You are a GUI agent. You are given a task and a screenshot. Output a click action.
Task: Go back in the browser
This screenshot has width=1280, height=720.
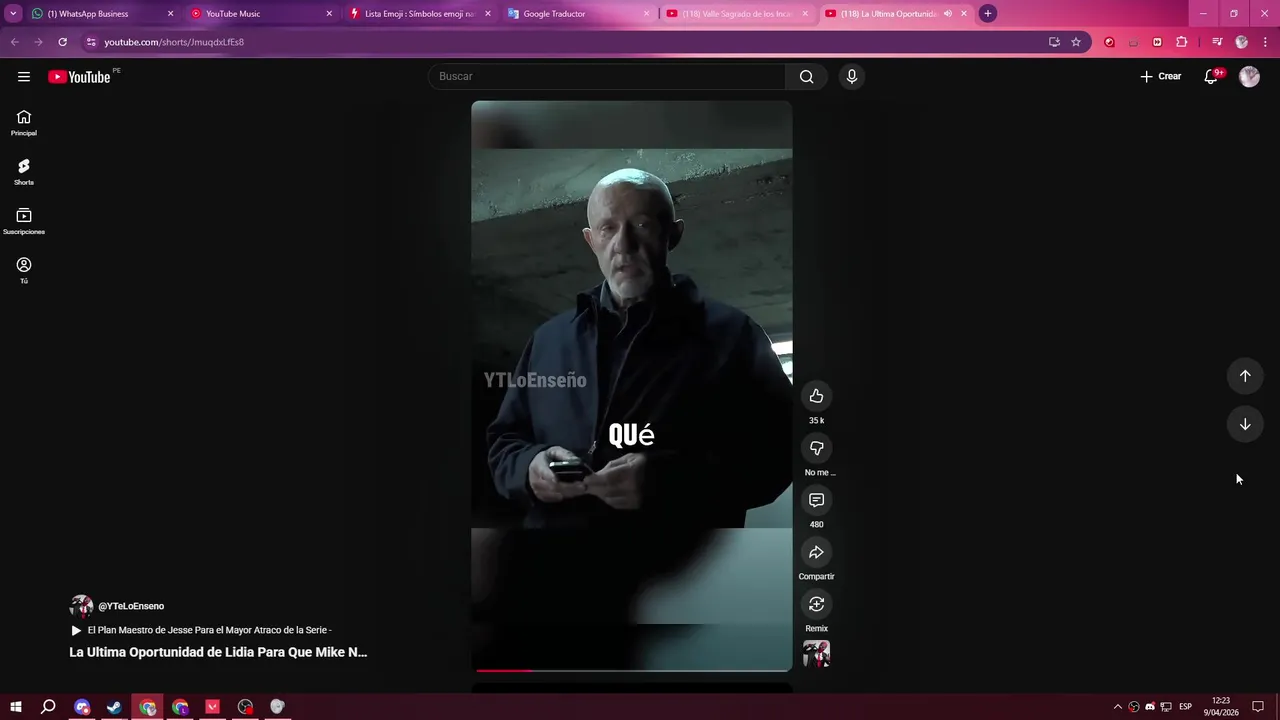coord(14,42)
